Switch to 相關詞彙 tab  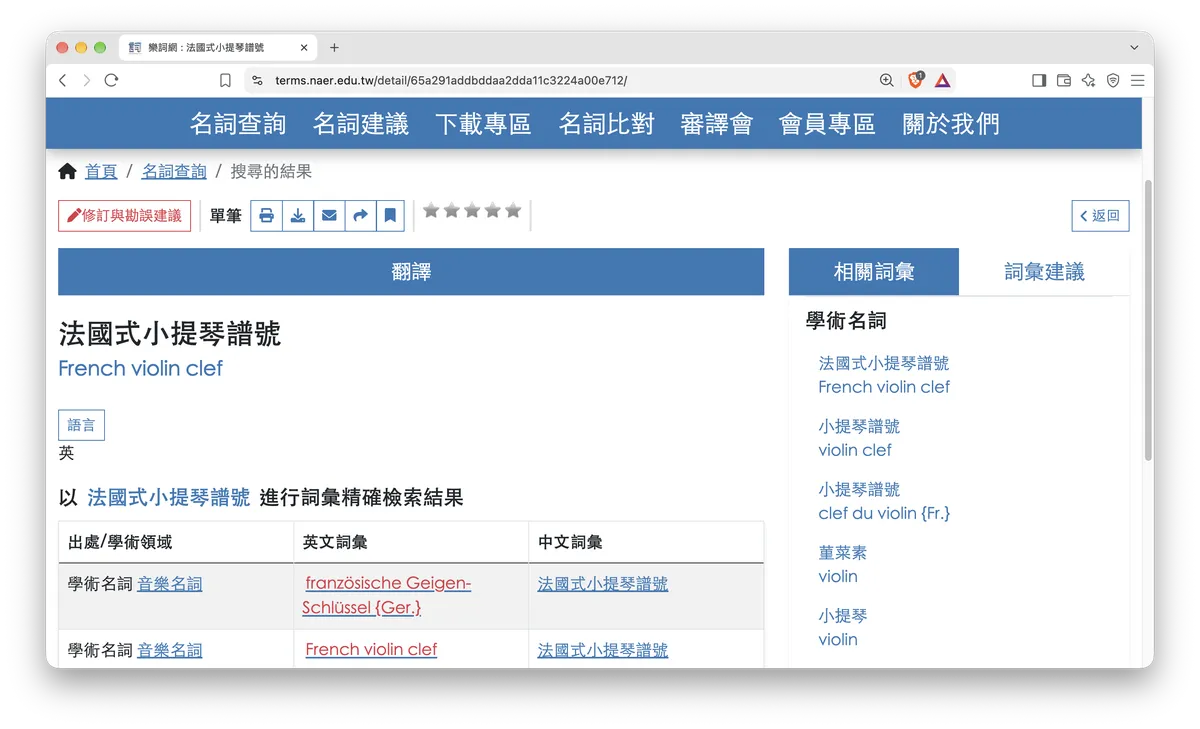pos(874,272)
